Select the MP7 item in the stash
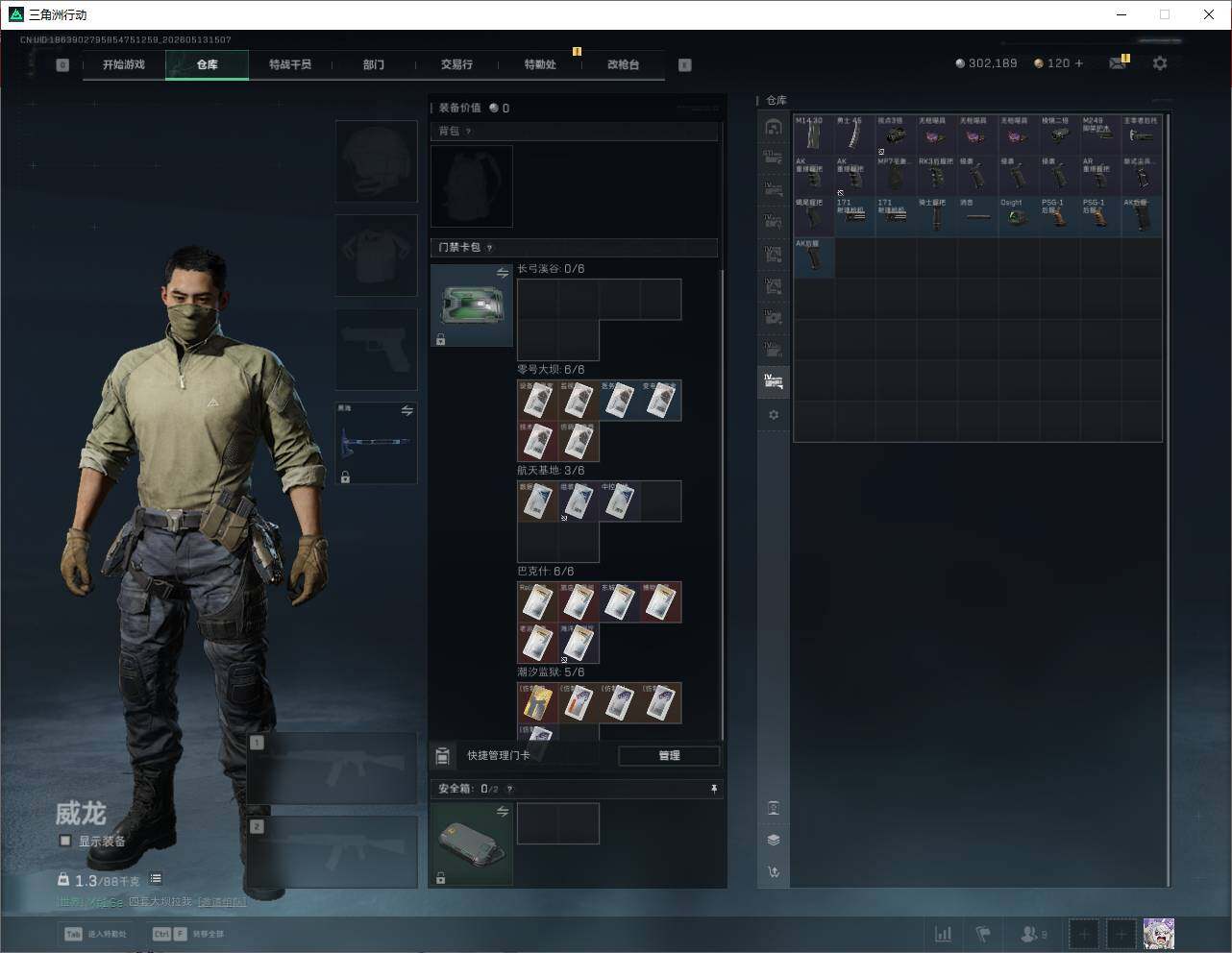 point(895,176)
